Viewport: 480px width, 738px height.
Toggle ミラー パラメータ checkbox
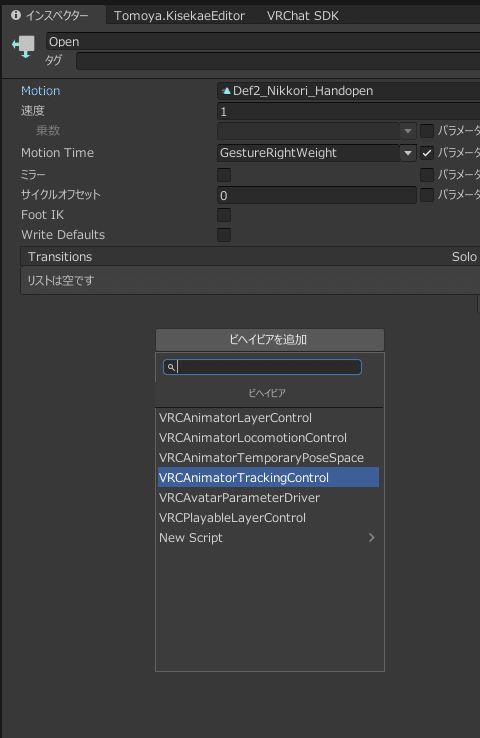[427, 175]
